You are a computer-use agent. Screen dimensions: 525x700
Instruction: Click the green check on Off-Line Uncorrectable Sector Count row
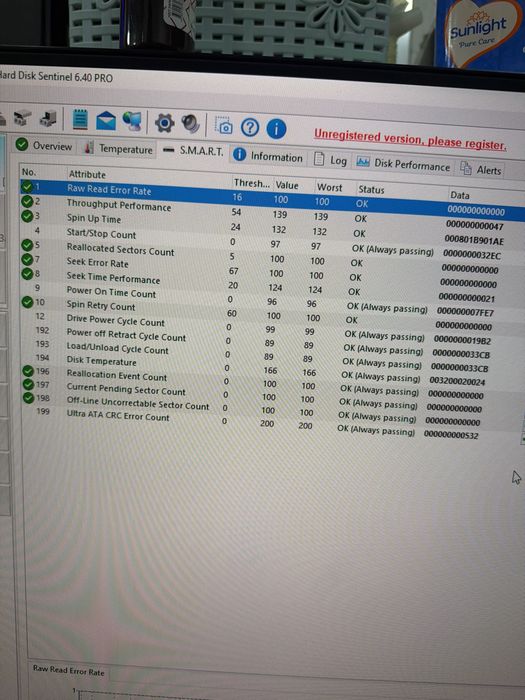click(x=29, y=397)
